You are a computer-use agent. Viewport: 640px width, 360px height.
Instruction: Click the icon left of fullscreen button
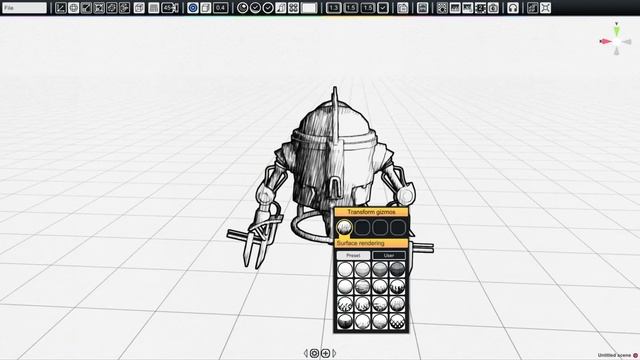tap(533, 8)
